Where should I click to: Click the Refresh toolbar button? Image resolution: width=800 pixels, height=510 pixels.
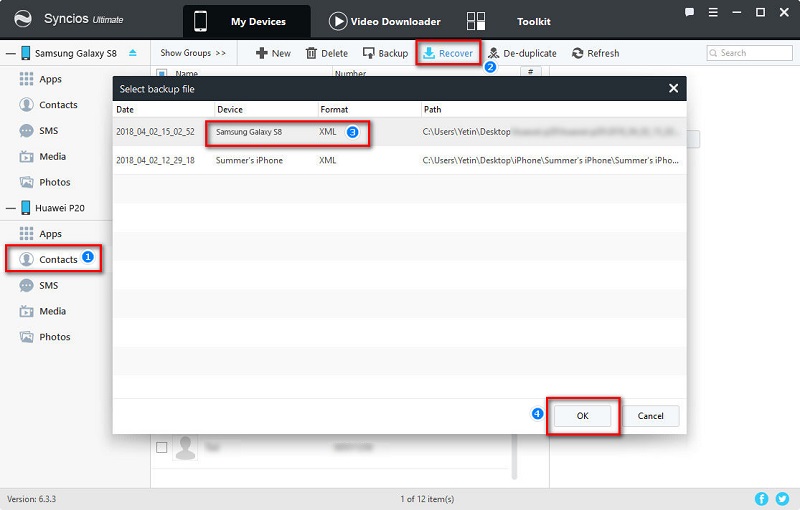[595, 53]
